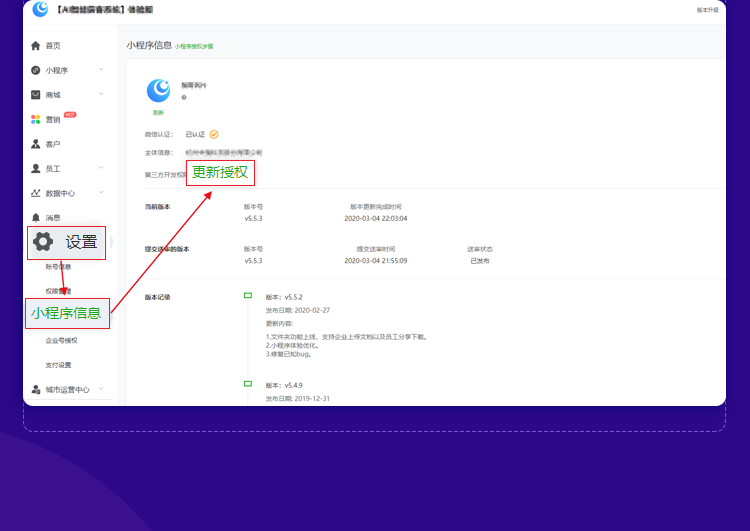Click 版本升级 in the top right
750x531 pixels.
click(x=707, y=10)
